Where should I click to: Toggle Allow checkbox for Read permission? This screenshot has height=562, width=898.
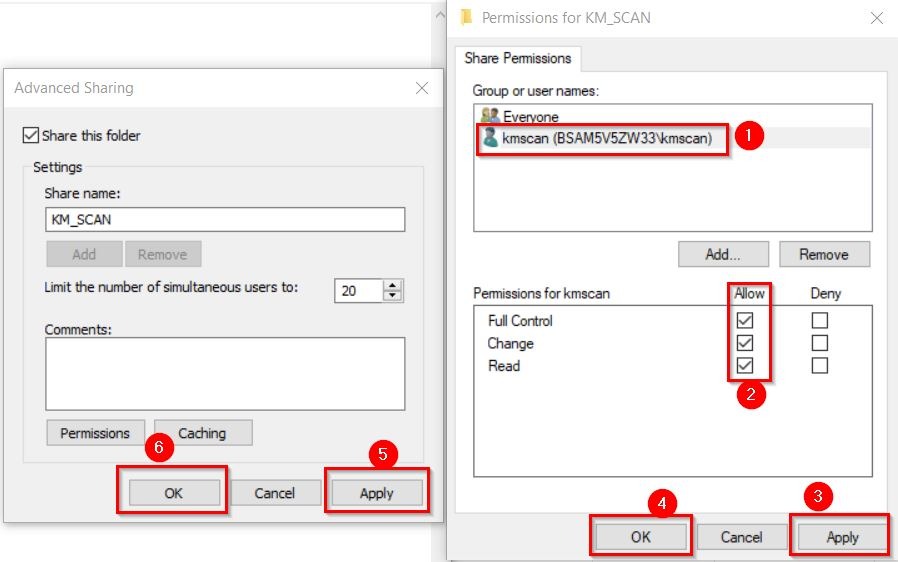coord(744,366)
